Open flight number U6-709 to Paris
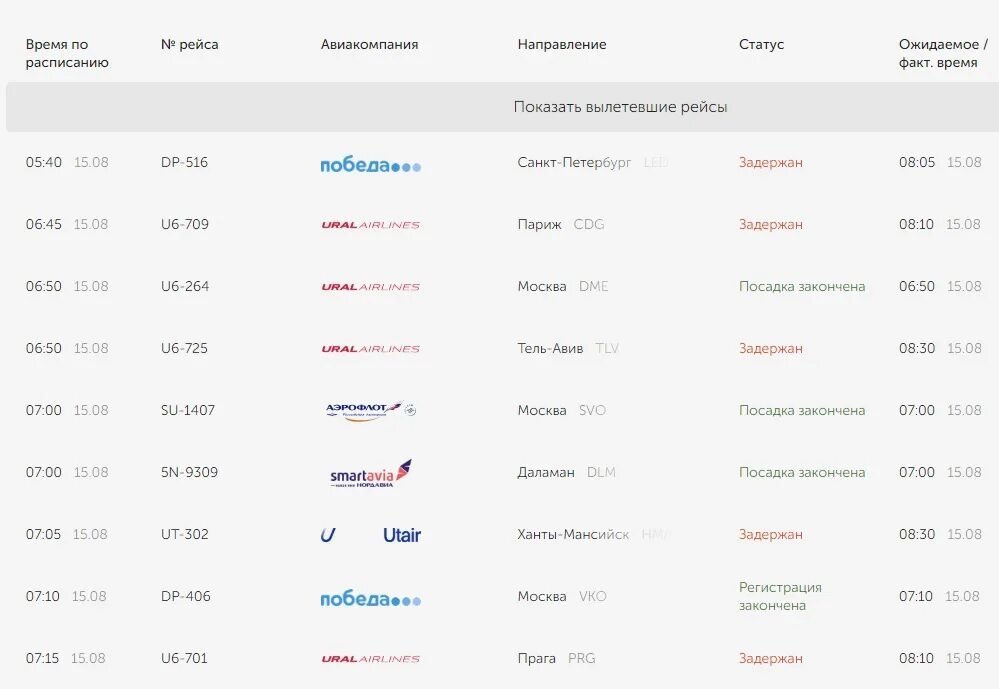This screenshot has height=689, width=999. 185,224
